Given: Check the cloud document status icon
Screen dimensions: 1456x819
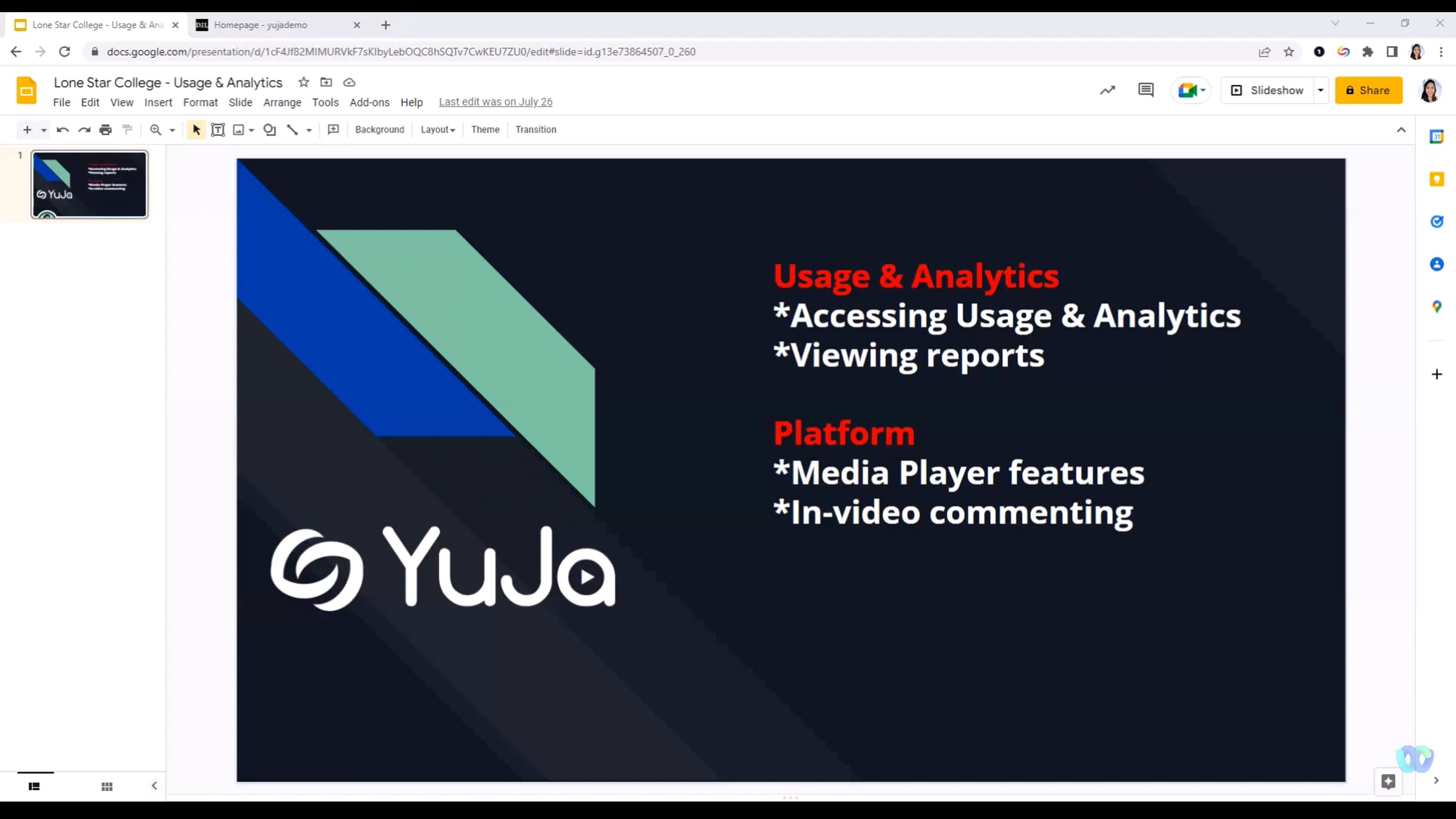Looking at the screenshot, I should pyautogui.click(x=349, y=83).
